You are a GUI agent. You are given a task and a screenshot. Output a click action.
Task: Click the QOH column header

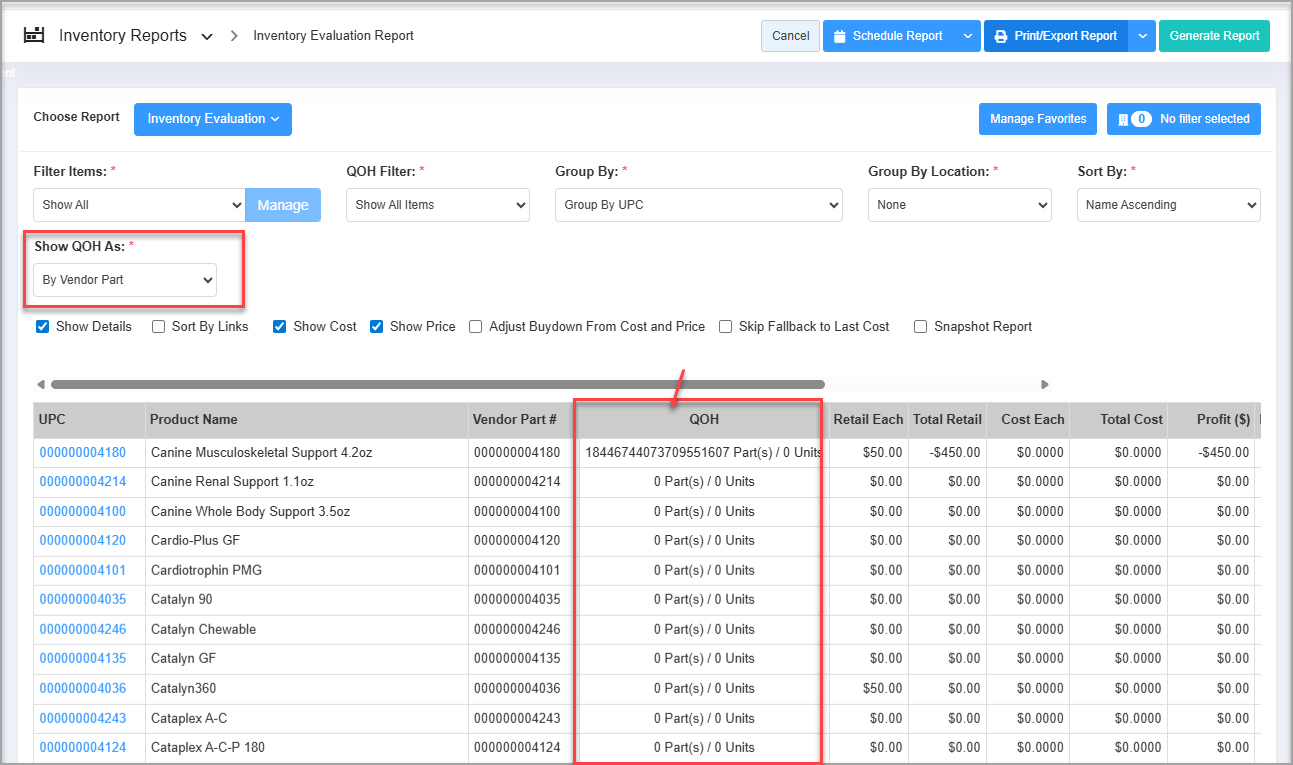[703, 419]
